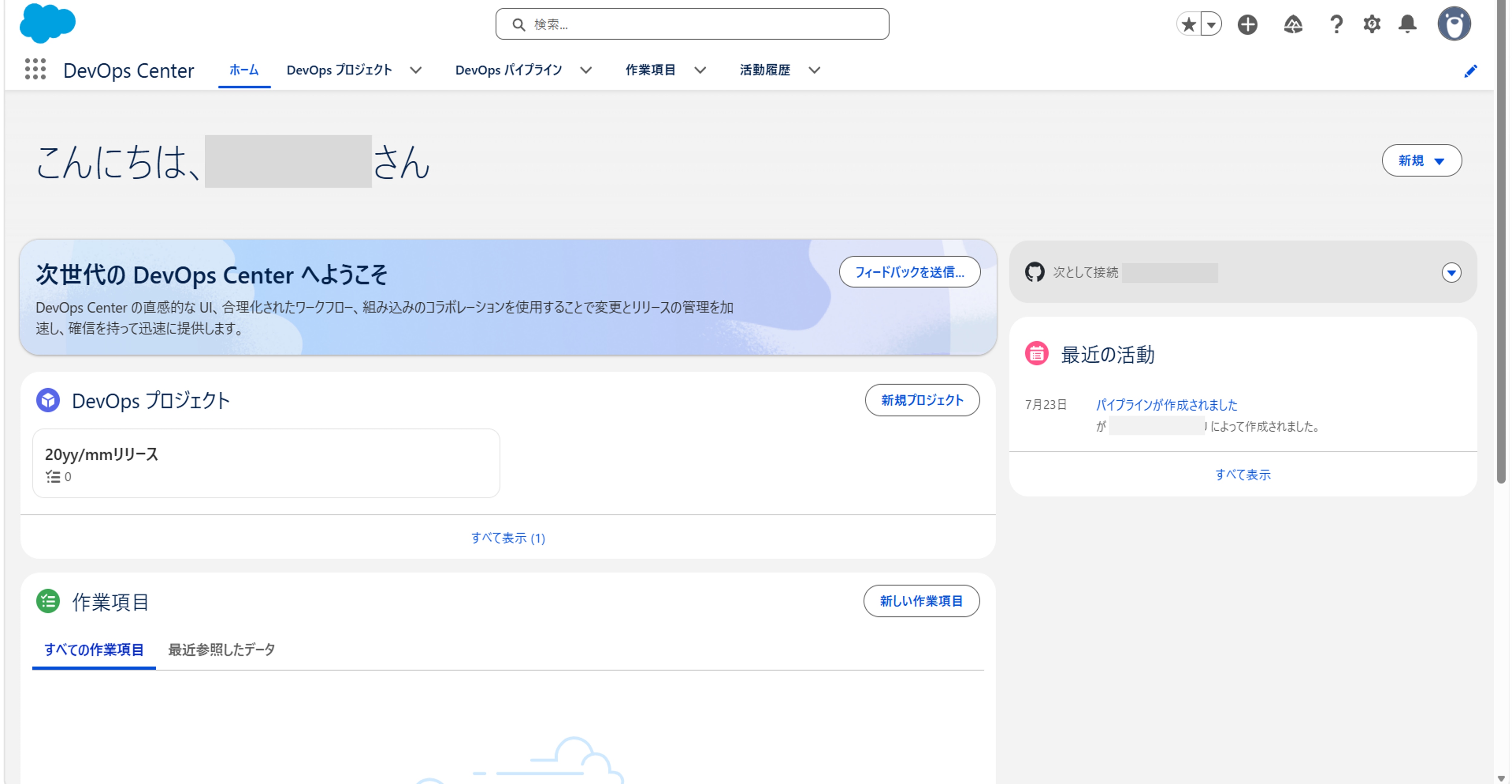
Task: Click the 新しい作業項目 button
Action: 921,601
